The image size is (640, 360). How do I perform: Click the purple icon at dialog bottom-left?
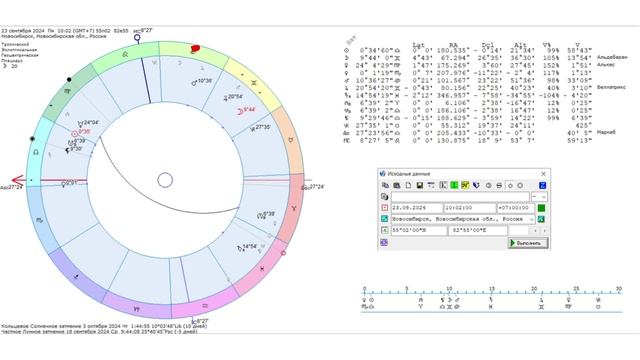coord(384,242)
